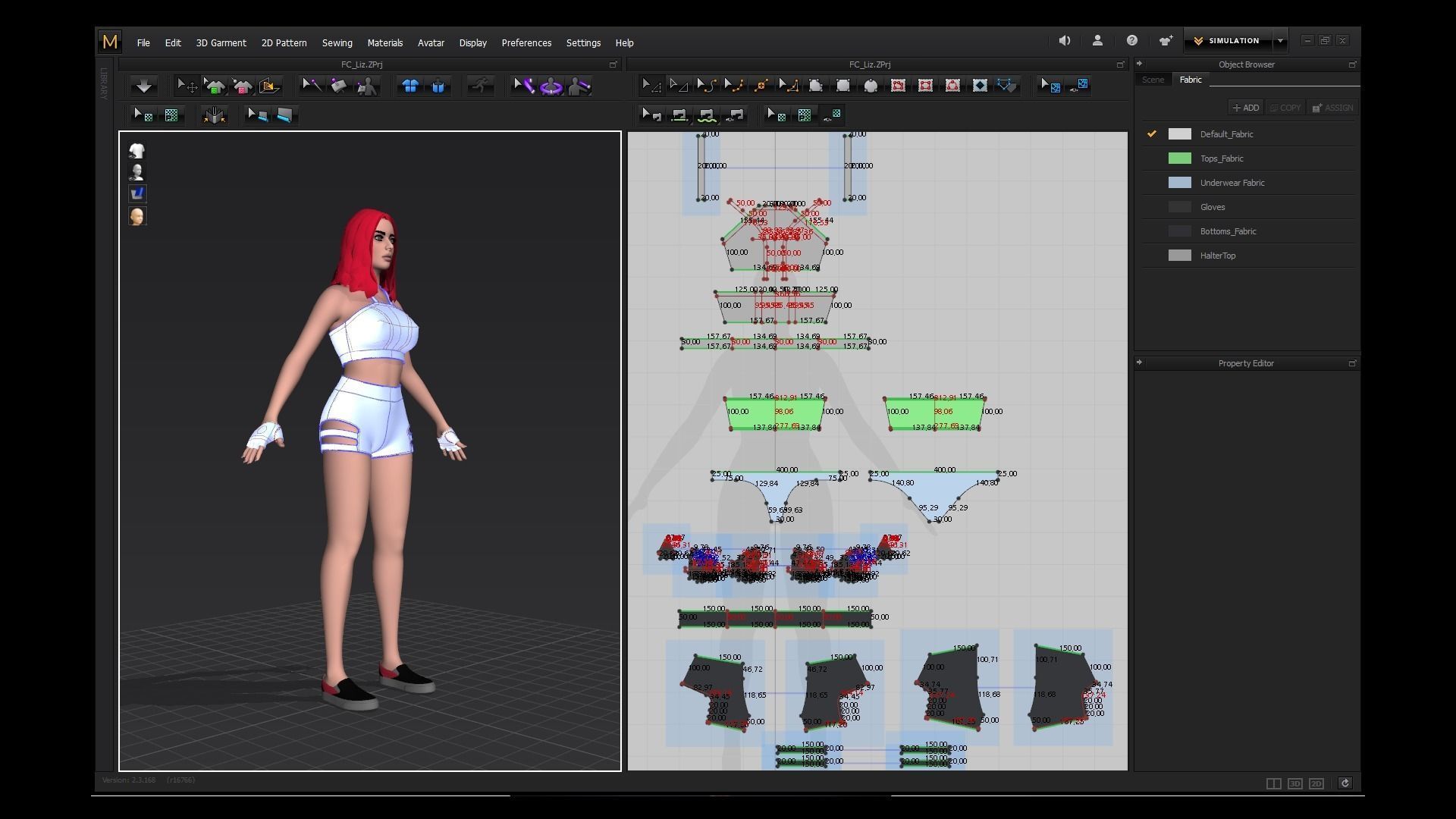Select the Edit Sewing tool
The height and width of the screenshot is (819, 1456).
(651, 115)
